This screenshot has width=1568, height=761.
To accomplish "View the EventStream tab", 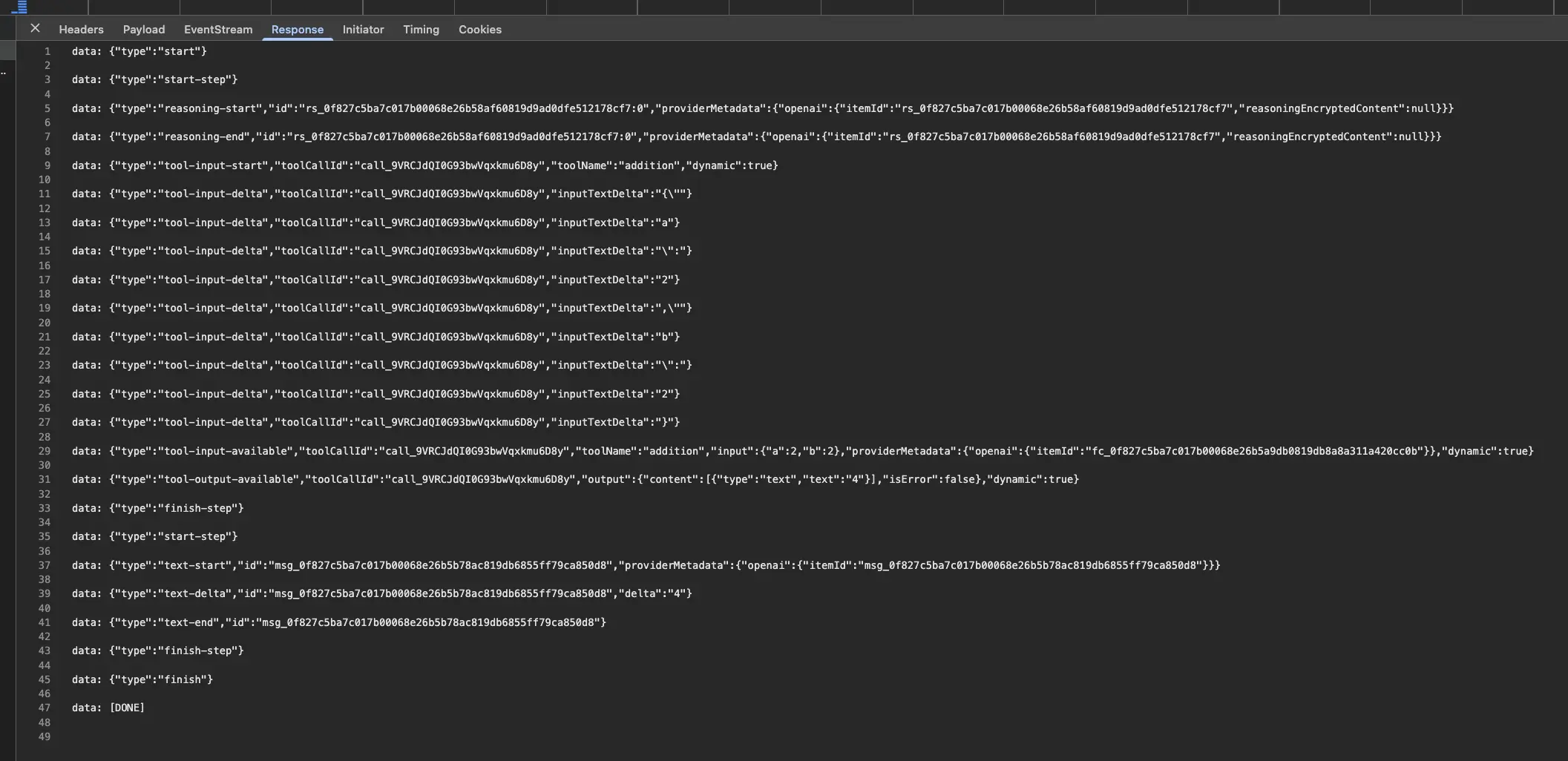I will click(x=218, y=30).
